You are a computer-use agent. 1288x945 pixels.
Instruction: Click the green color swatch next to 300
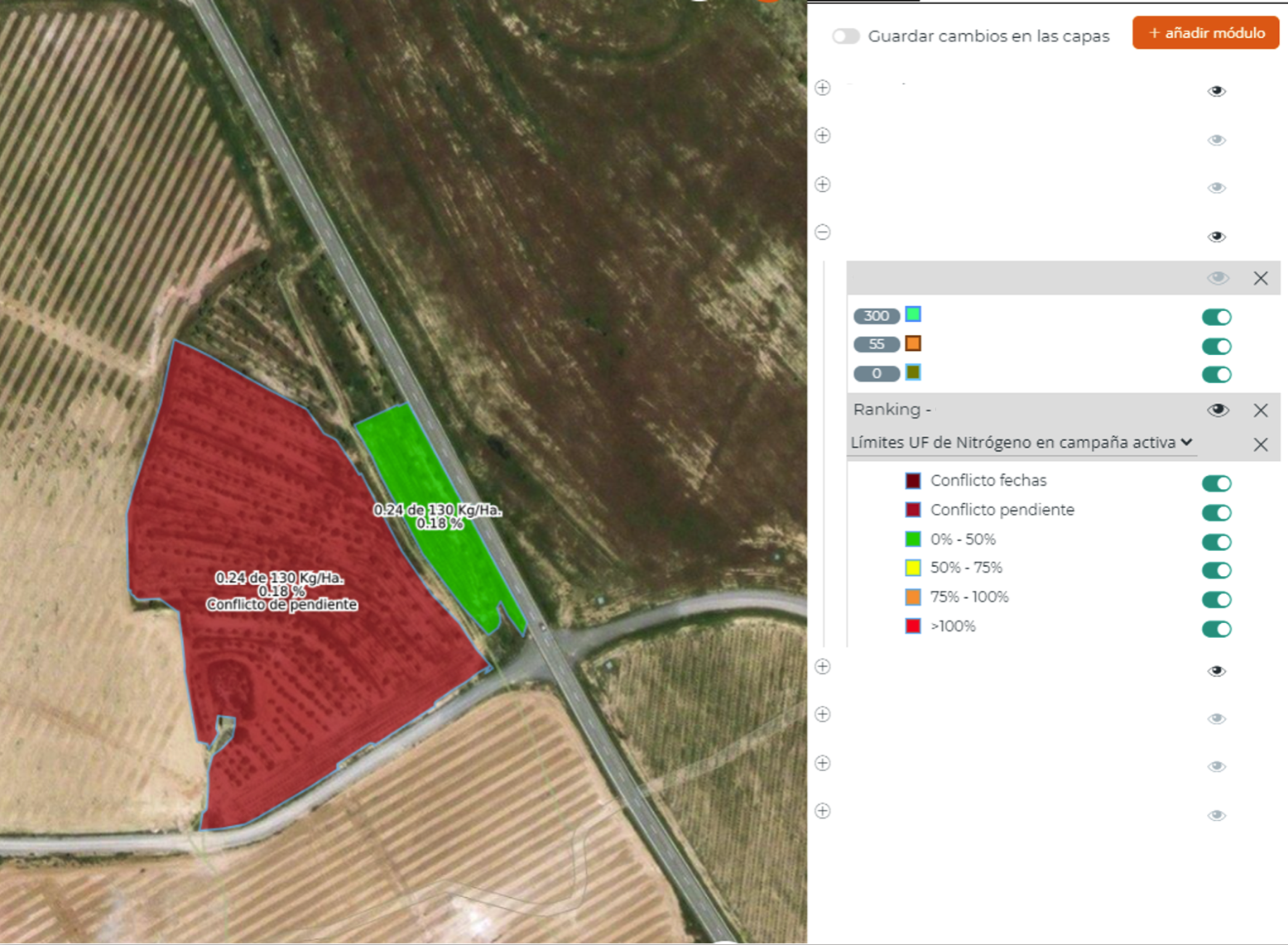tap(913, 314)
